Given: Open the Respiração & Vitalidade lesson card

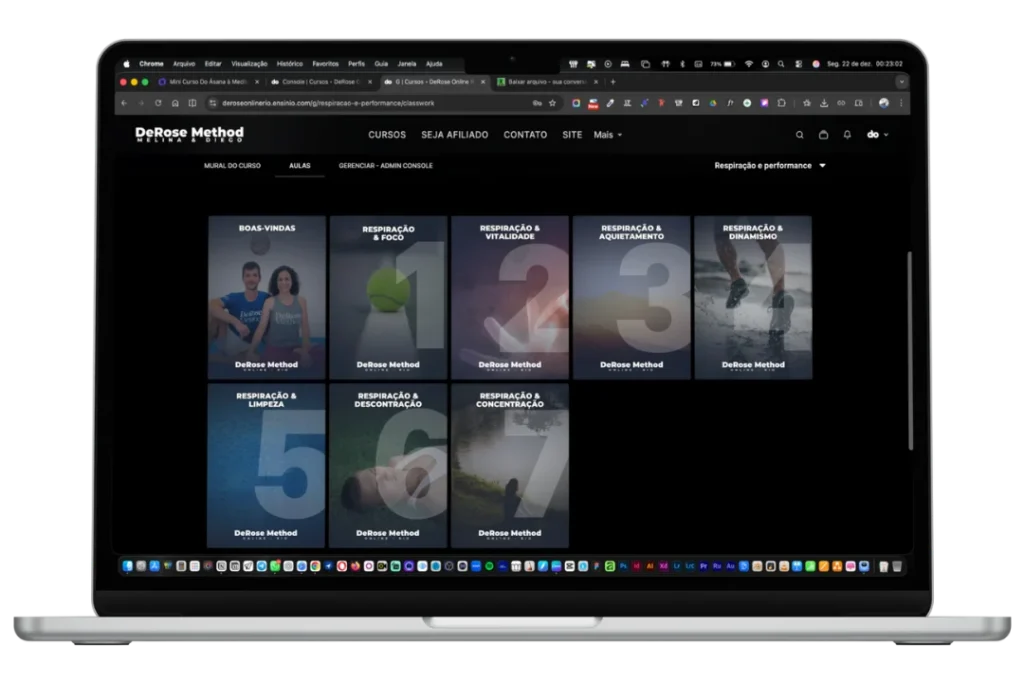Looking at the screenshot, I should (x=509, y=298).
